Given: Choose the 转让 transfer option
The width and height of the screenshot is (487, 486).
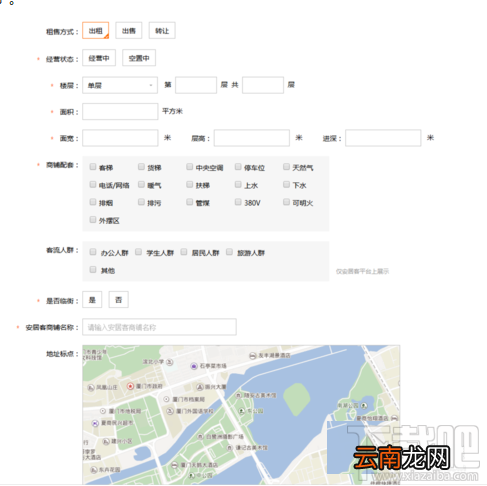Looking at the screenshot, I should tap(162, 31).
